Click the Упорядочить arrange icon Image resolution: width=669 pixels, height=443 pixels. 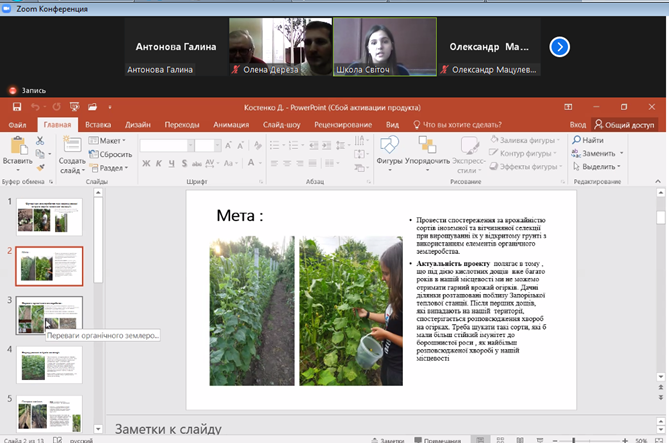[427, 146]
